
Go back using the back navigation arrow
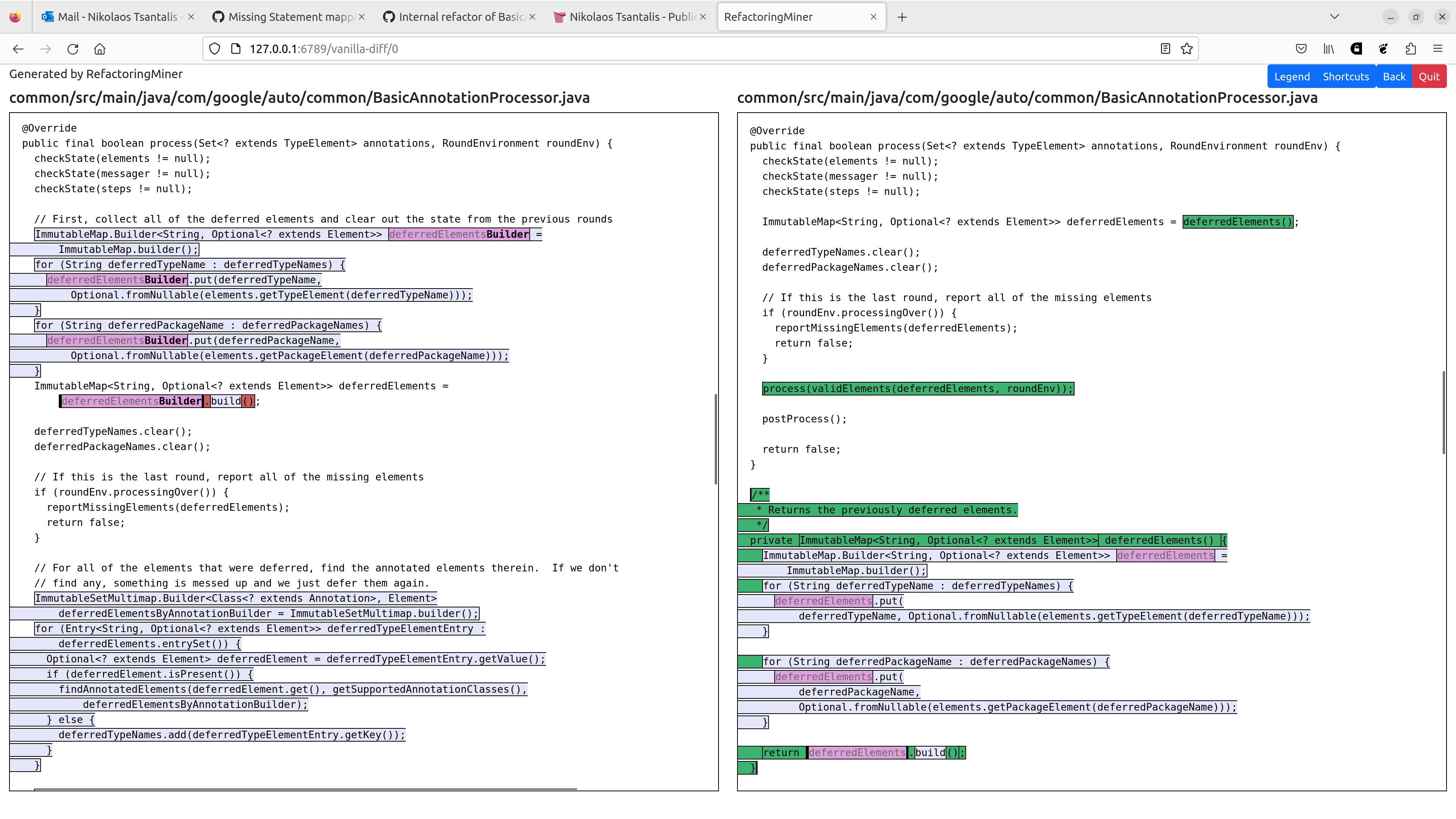(18, 49)
